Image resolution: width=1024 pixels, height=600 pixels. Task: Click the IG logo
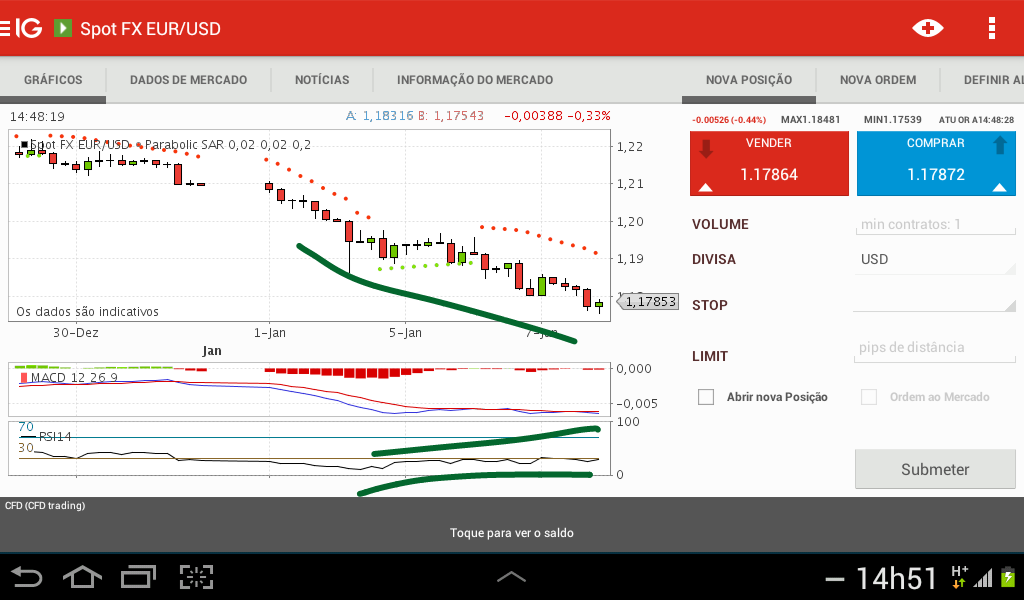[x=29, y=28]
